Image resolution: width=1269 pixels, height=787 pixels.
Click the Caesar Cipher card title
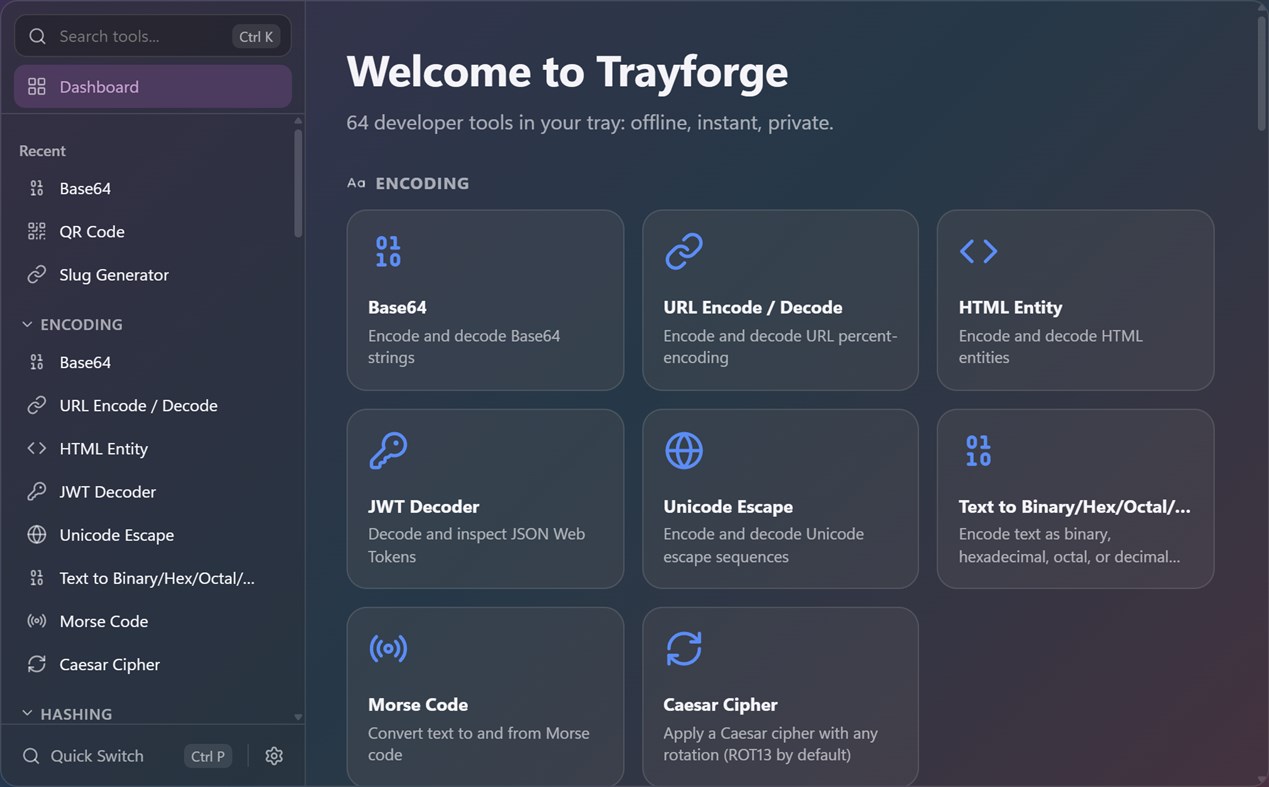pos(720,705)
